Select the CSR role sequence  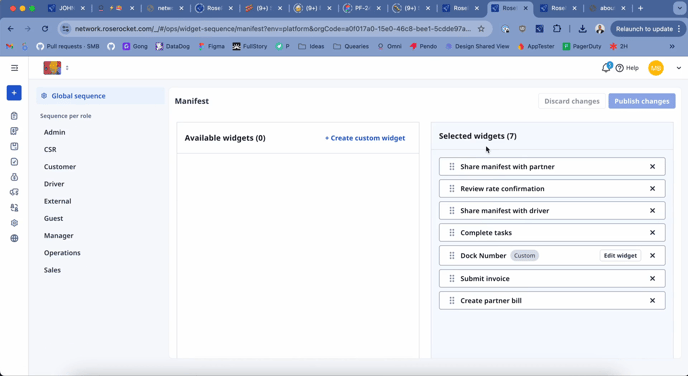[50, 149]
